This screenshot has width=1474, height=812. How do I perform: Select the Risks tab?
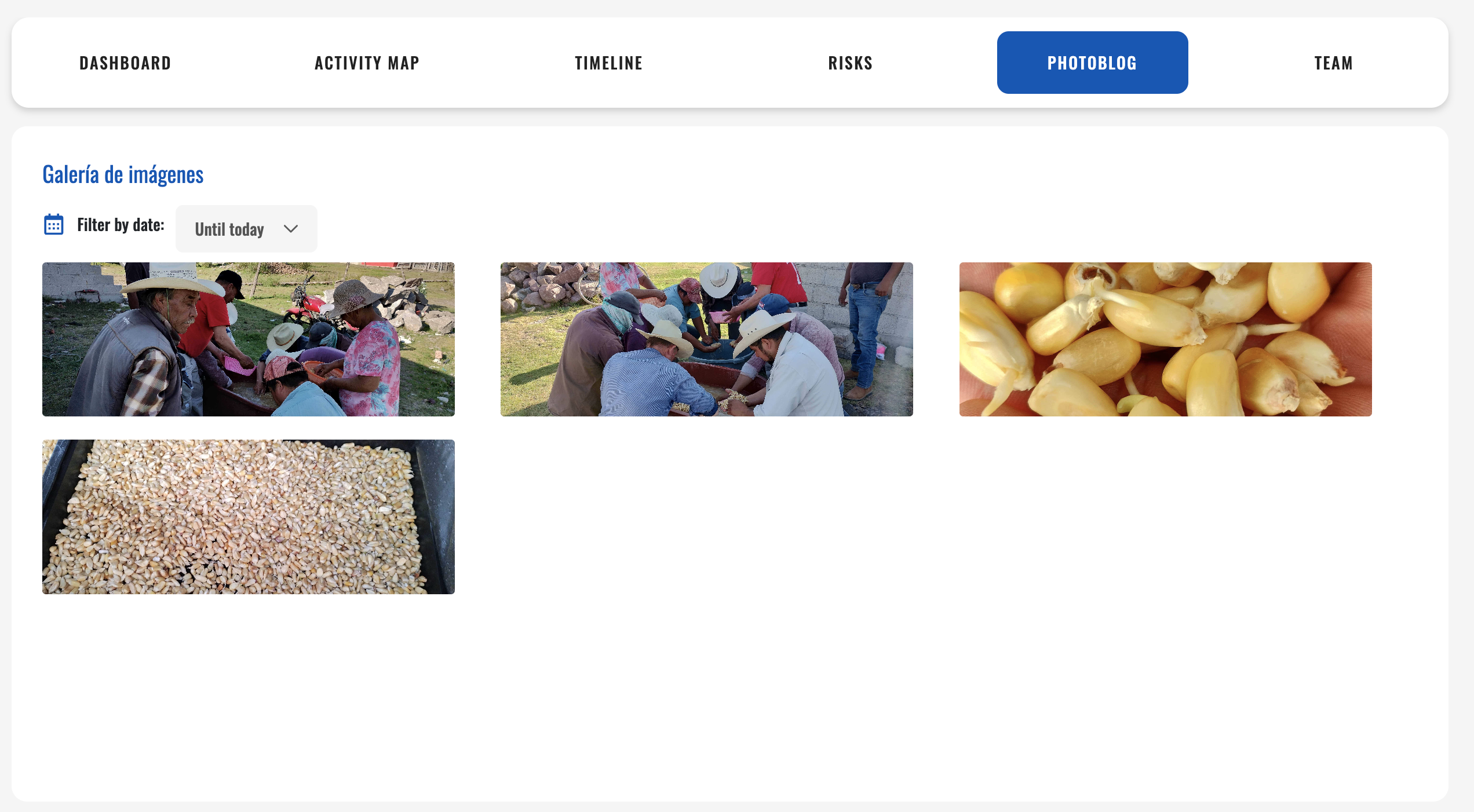pos(851,63)
